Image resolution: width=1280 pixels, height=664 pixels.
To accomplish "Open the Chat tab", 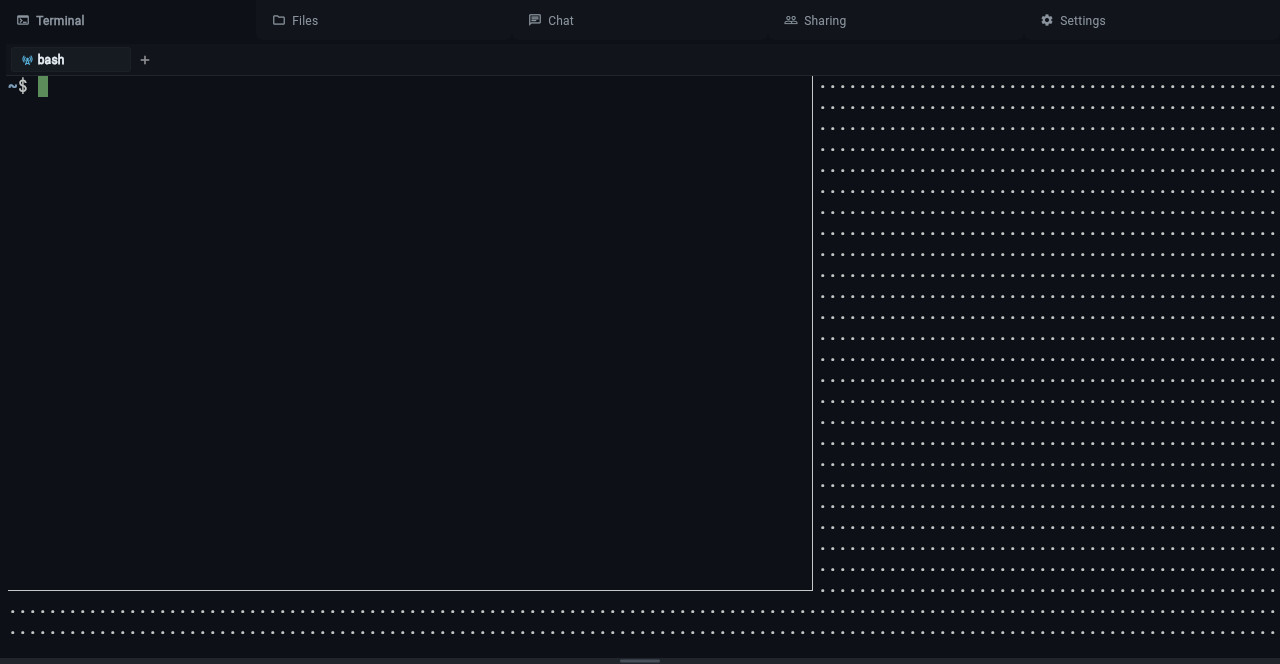I will click(640, 20).
